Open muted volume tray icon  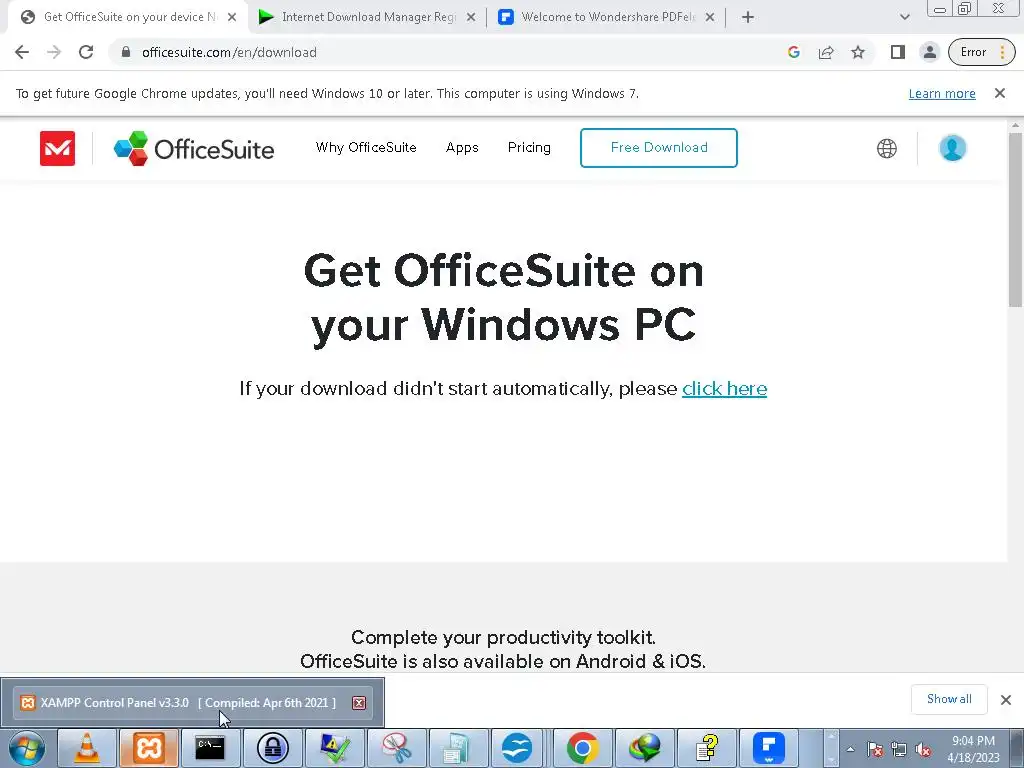coord(923,749)
